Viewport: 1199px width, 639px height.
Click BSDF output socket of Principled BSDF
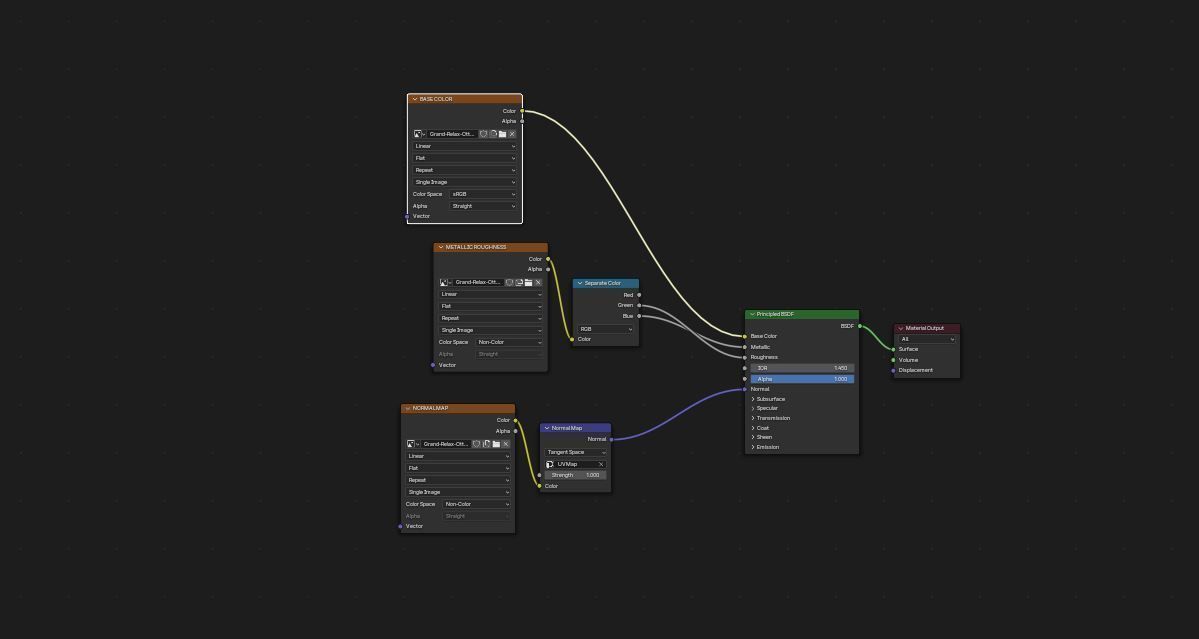(x=859, y=326)
